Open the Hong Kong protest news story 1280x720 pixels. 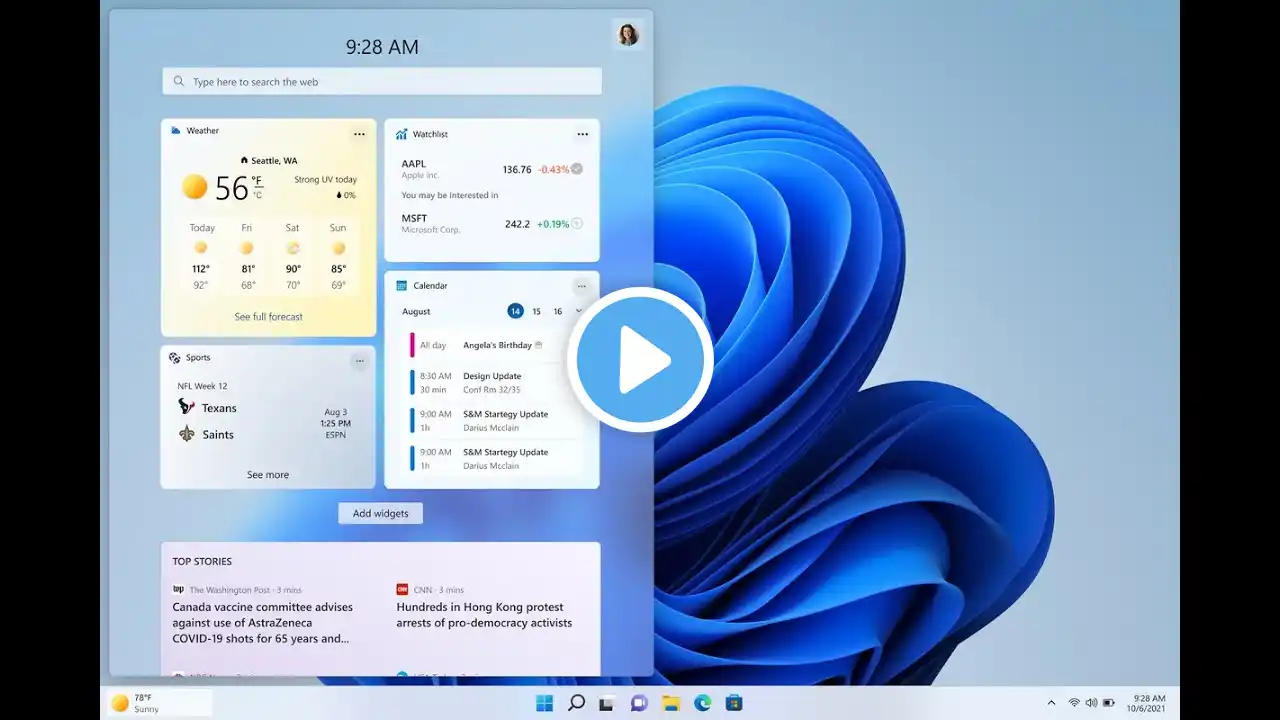click(x=485, y=615)
